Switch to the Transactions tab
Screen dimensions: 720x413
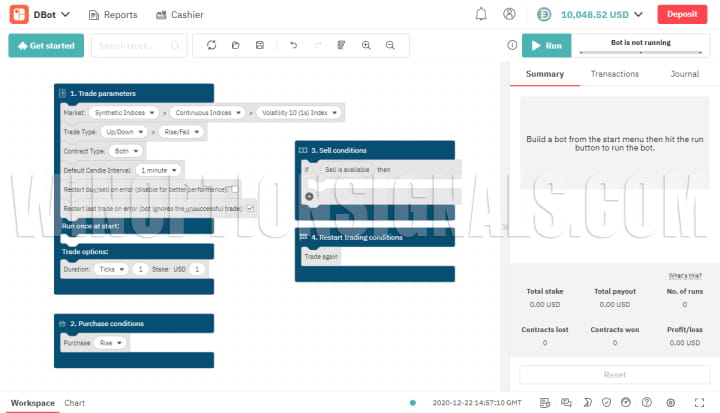[614, 74]
